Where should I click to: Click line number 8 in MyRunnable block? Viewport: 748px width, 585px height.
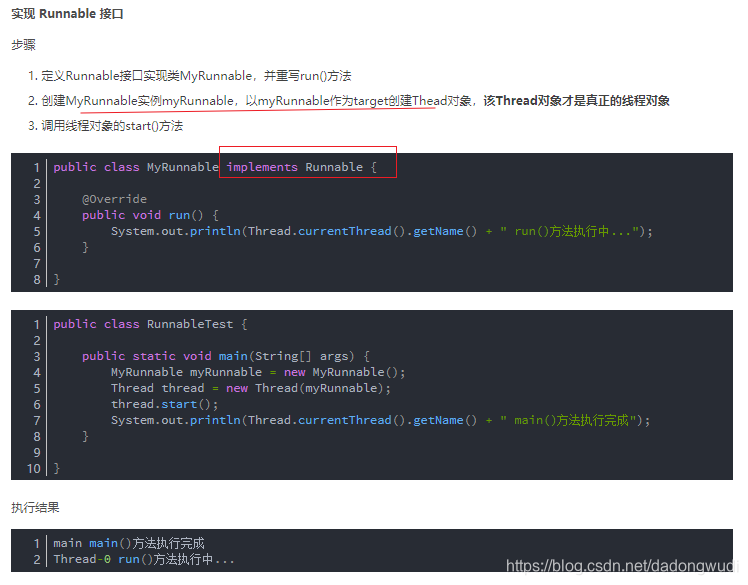(37, 280)
